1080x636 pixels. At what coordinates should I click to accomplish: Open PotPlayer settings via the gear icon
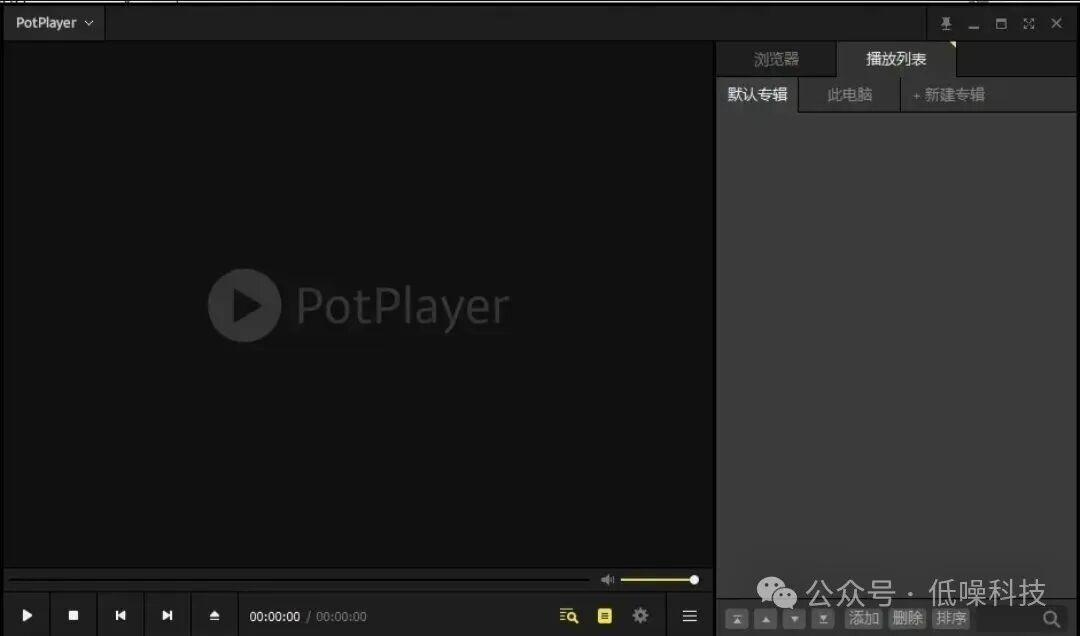pos(640,615)
